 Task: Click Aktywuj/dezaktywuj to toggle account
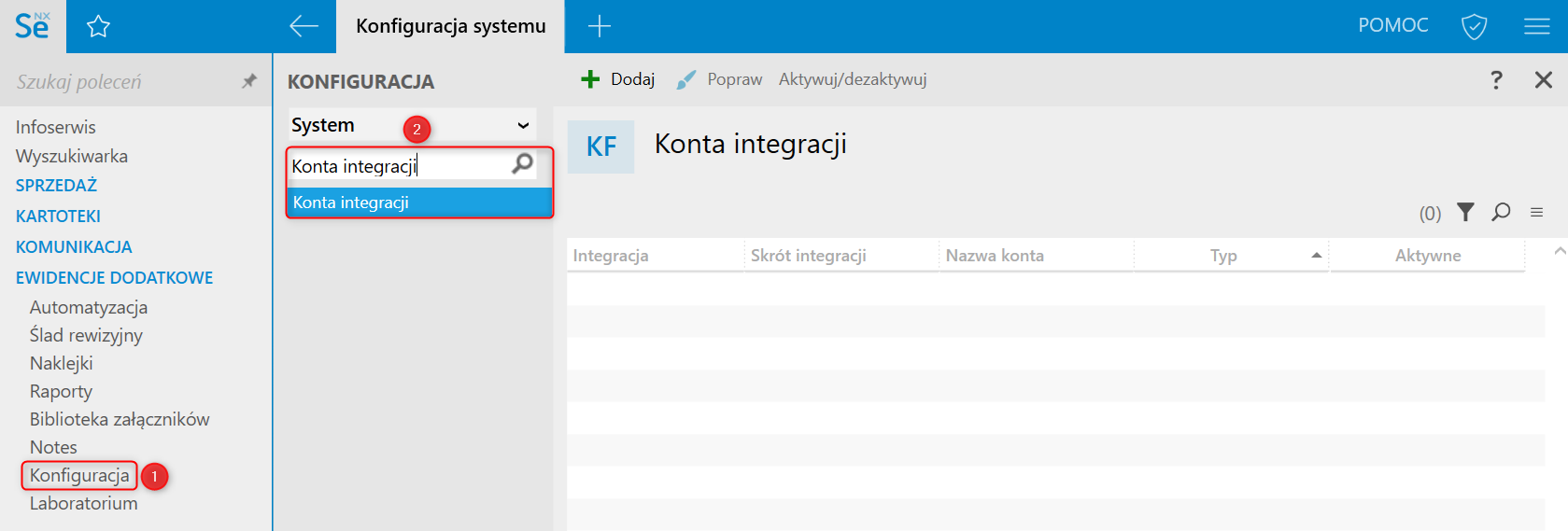coord(852,79)
